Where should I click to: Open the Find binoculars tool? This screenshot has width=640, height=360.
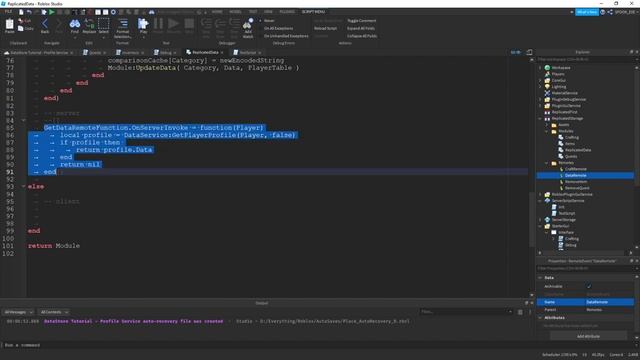click(x=75, y=25)
